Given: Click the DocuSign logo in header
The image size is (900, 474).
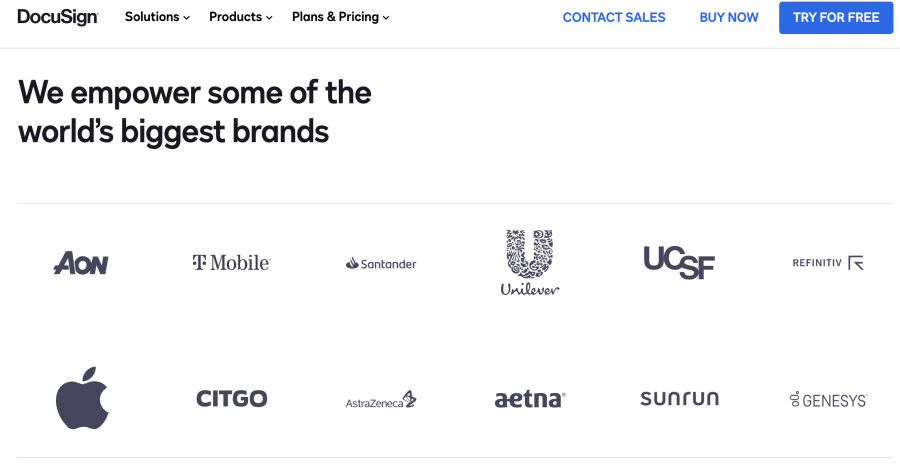Looking at the screenshot, I should click(x=58, y=17).
